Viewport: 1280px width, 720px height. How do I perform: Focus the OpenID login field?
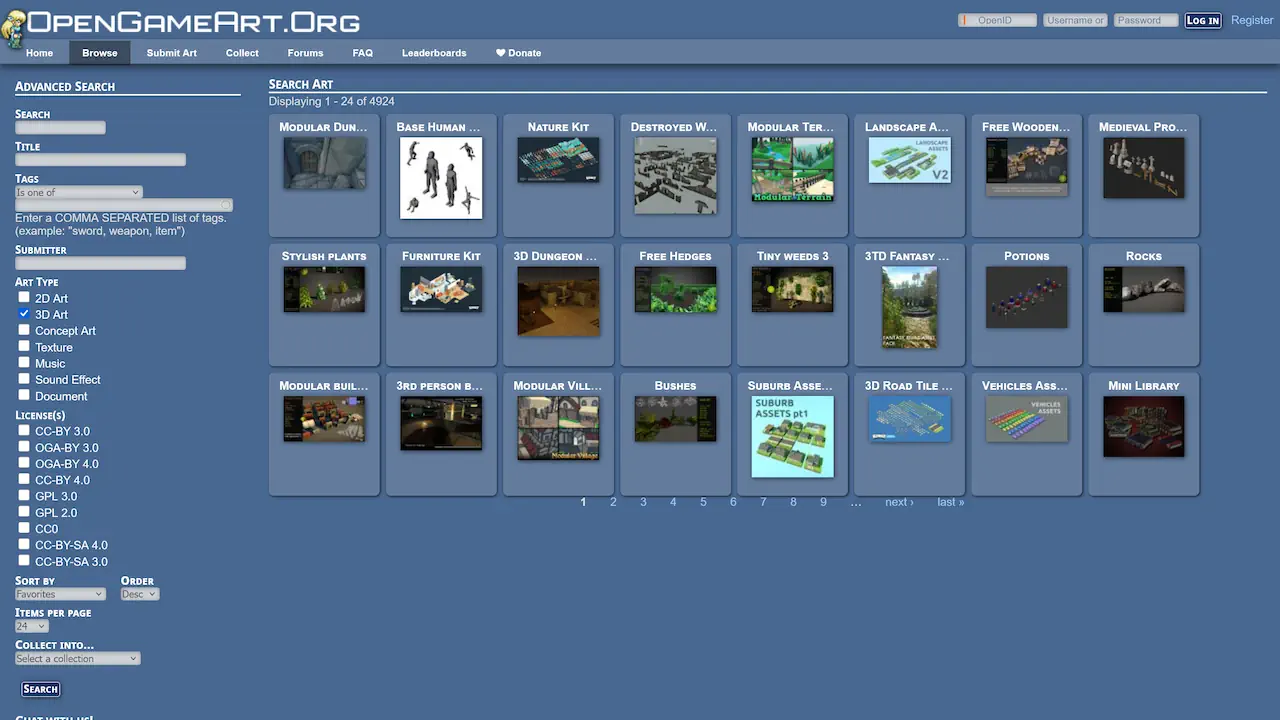click(x=997, y=20)
